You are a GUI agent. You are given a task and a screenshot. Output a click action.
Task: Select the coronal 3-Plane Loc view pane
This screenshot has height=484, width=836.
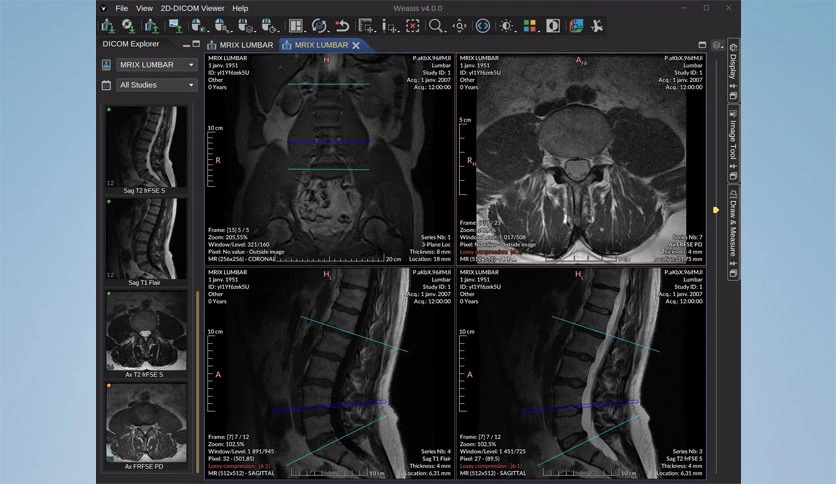[329, 159]
